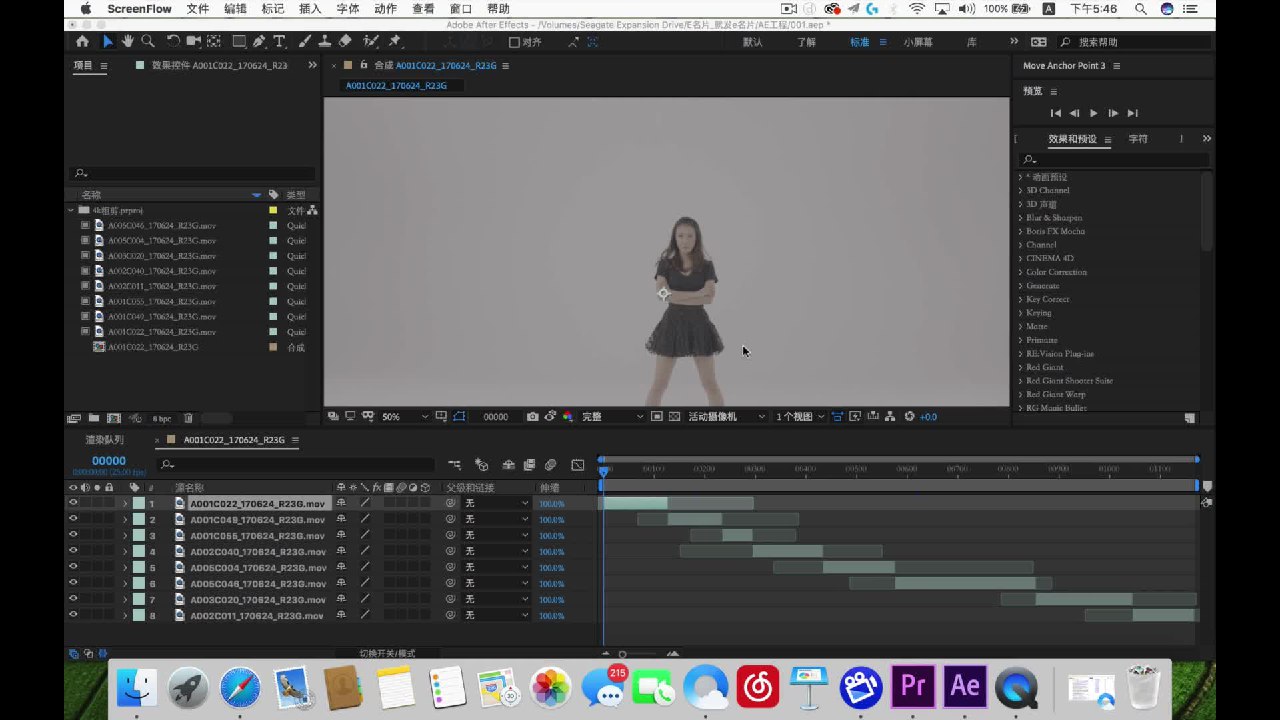This screenshot has width=1280, height=720.
Task: Open the 活动摄像机 camera dropdown
Action: pyautogui.click(x=726, y=416)
